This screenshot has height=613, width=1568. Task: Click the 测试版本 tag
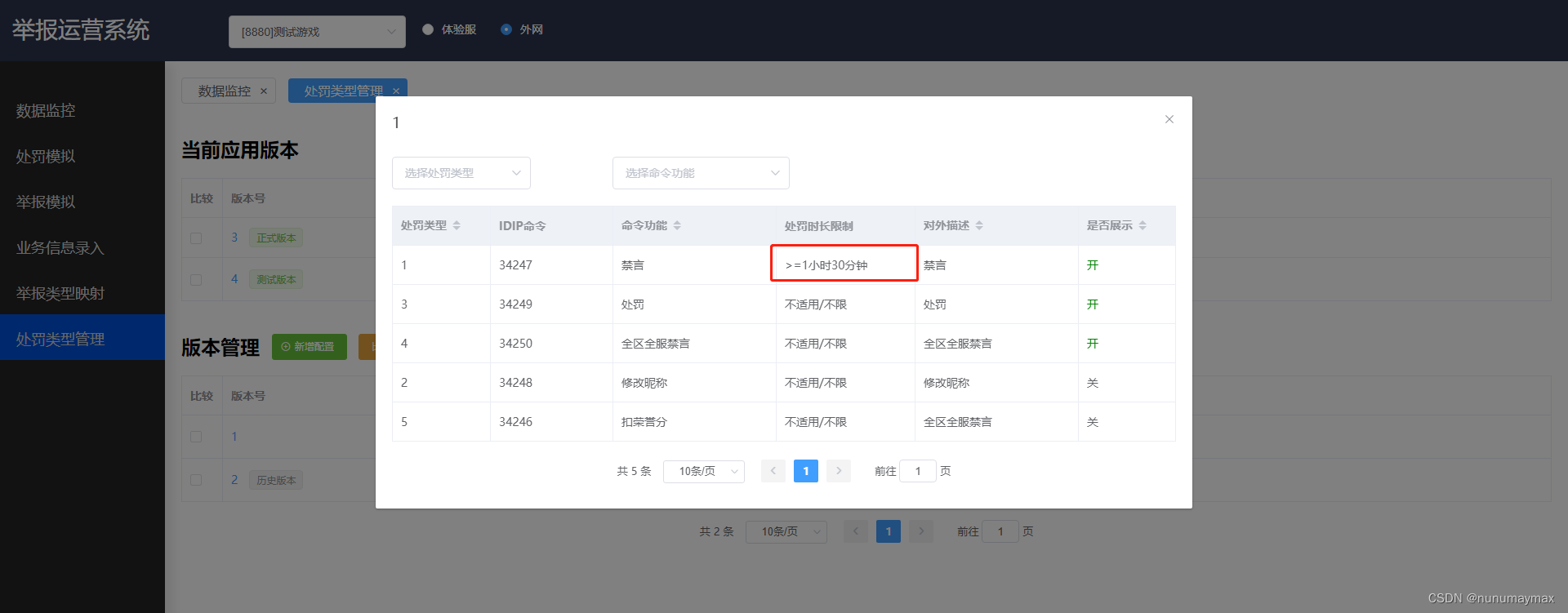point(276,280)
